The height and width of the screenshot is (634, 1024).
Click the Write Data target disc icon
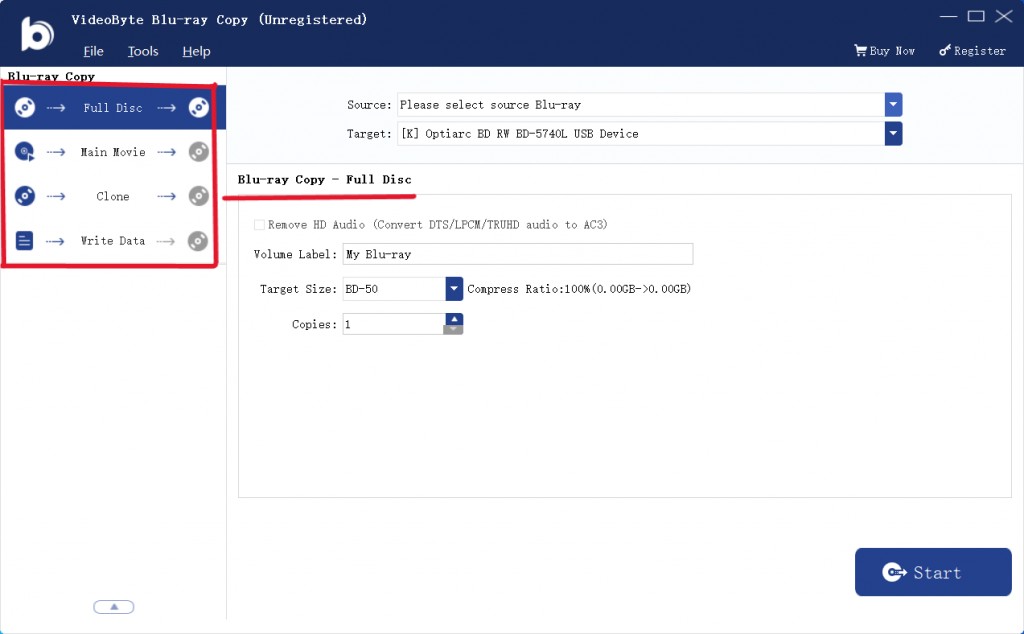[x=198, y=241]
